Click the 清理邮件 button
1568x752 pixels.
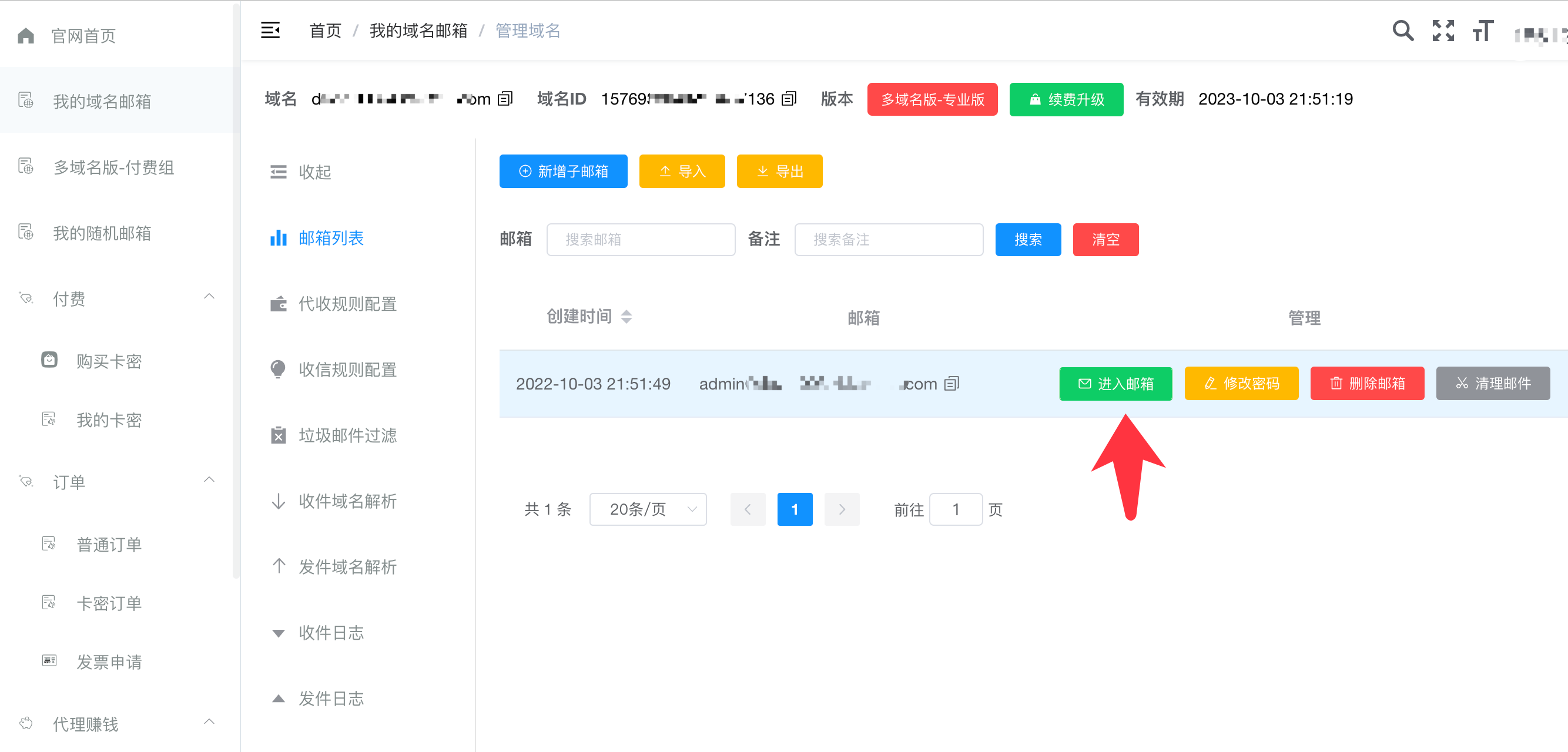(1493, 383)
